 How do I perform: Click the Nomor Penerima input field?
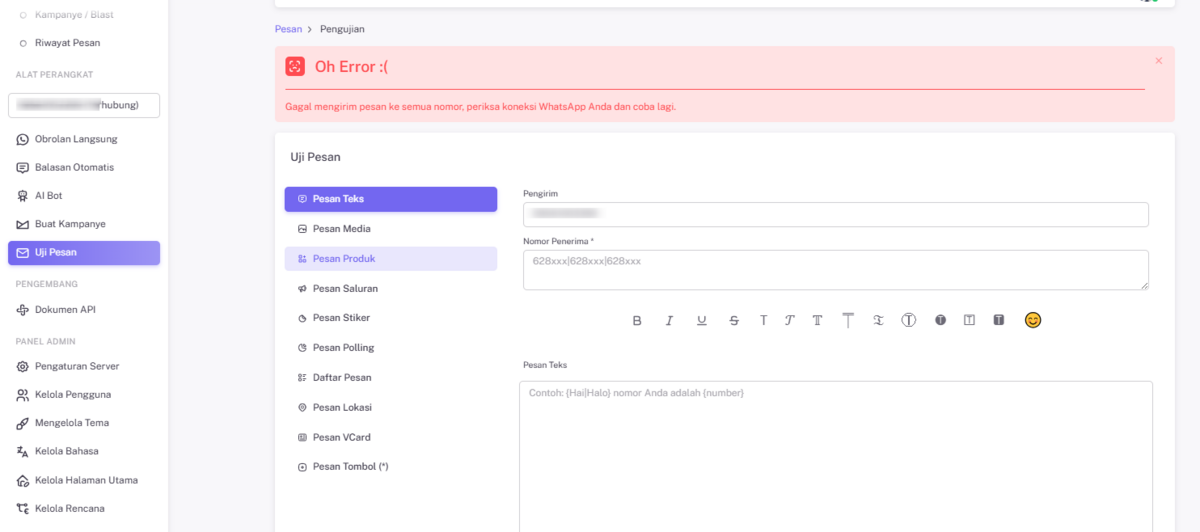(x=835, y=270)
